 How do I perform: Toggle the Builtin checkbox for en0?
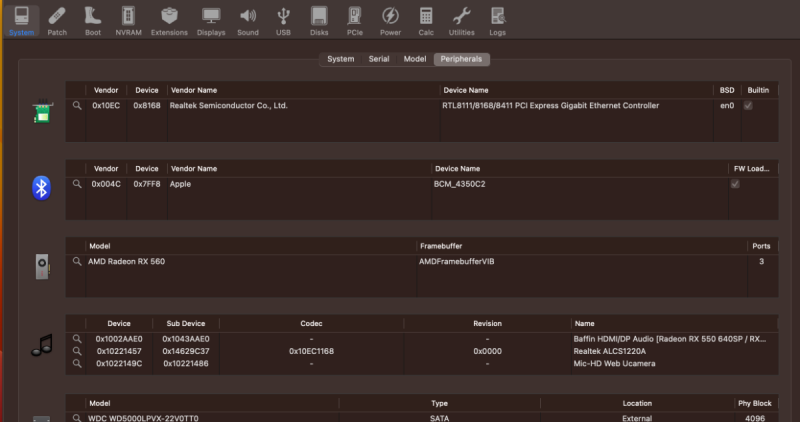(748, 106)
